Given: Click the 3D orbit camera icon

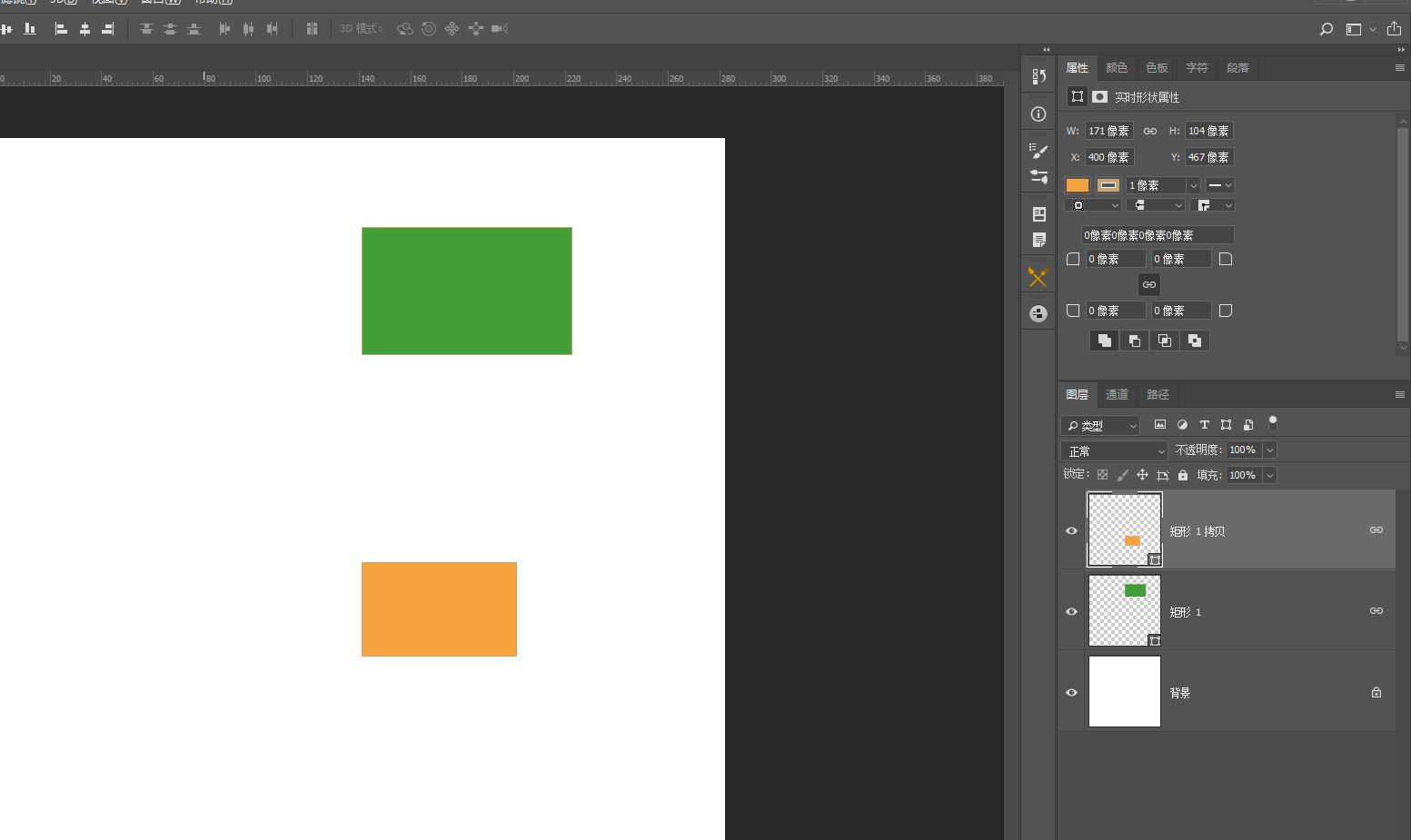Looking at the screenshot, I should [405, 29].
